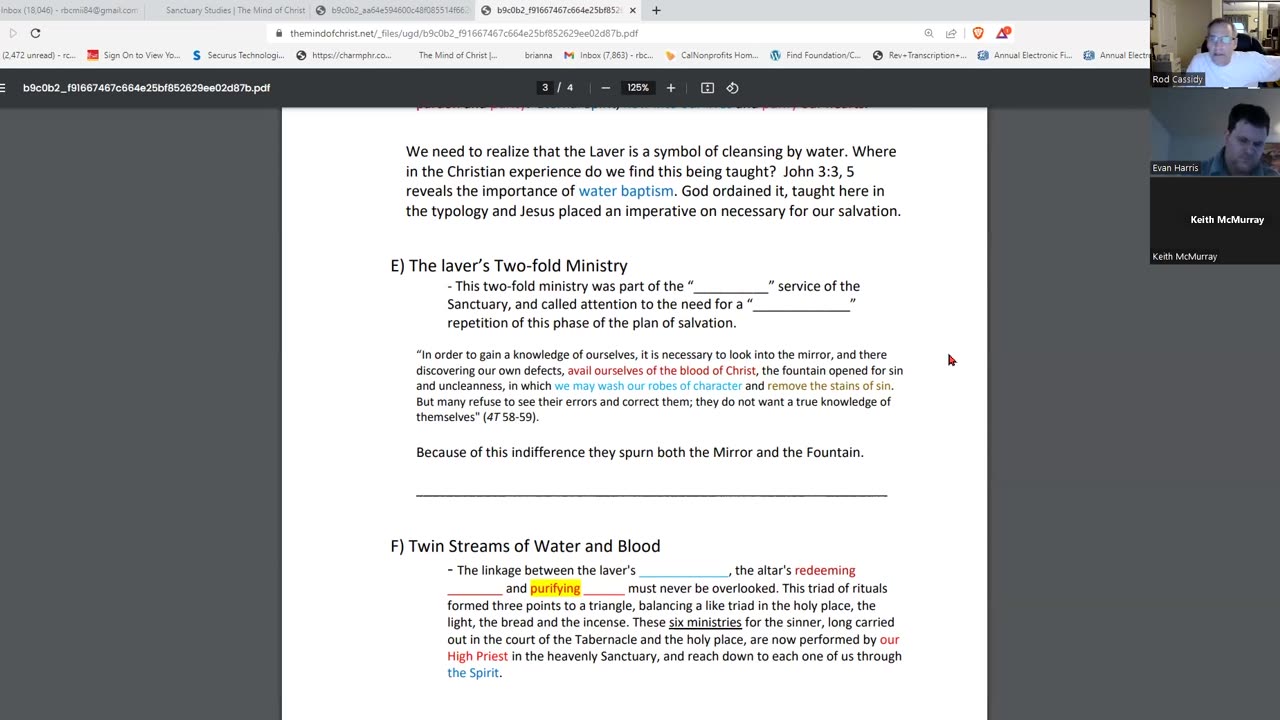Open Securus Technologi... bookmark
1280x720 pixels.
click(x=239, y=55)
